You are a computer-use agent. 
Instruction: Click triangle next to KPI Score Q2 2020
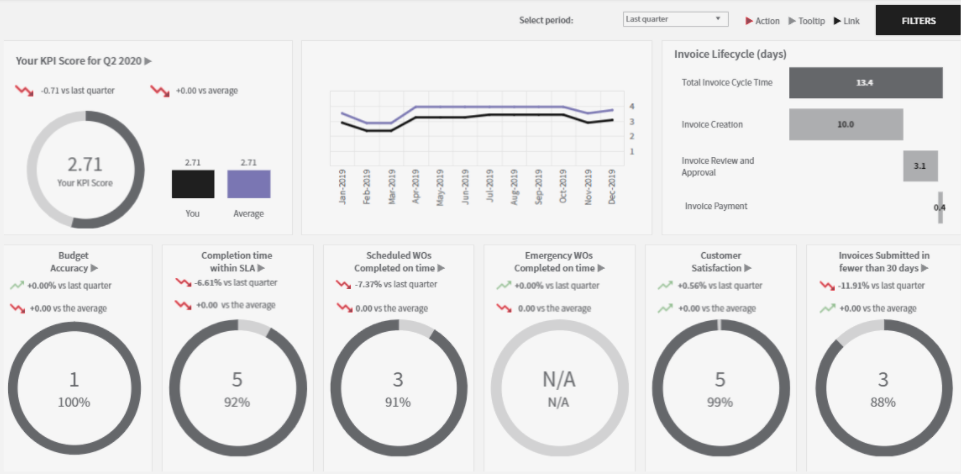(x=148, y=61)
